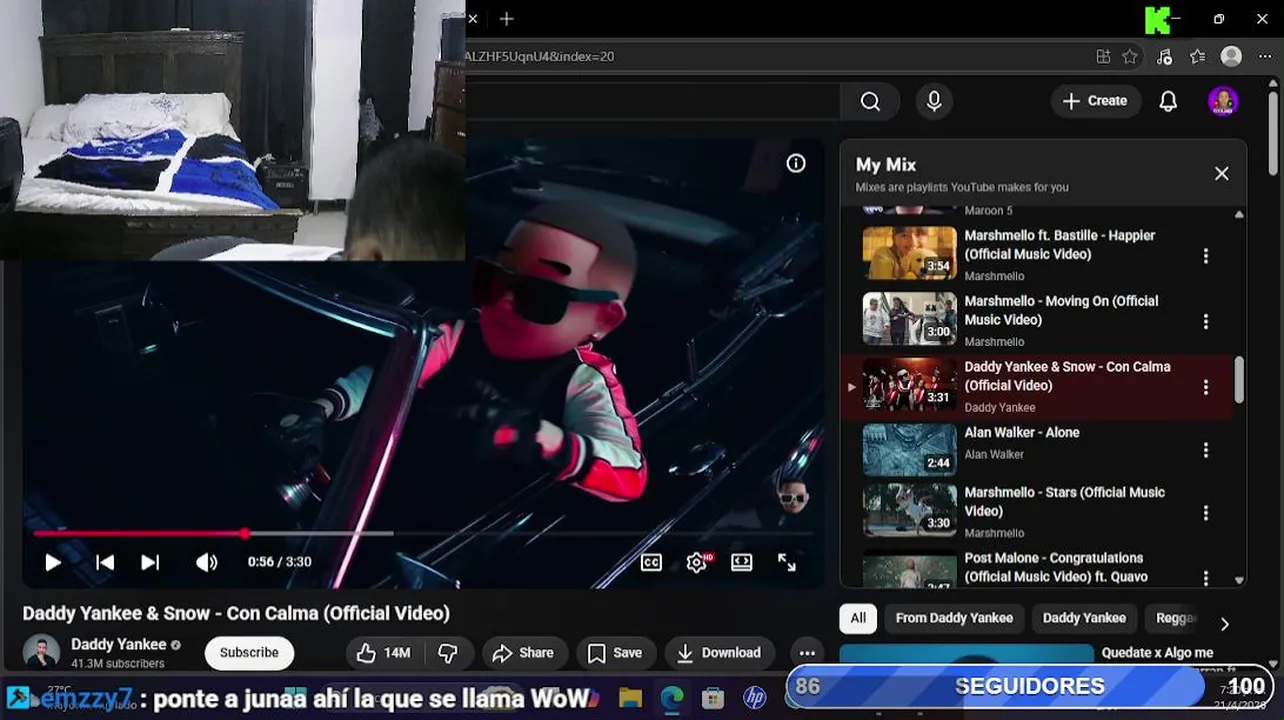Open YouTube notifications bell

(x=1168, y=101)
